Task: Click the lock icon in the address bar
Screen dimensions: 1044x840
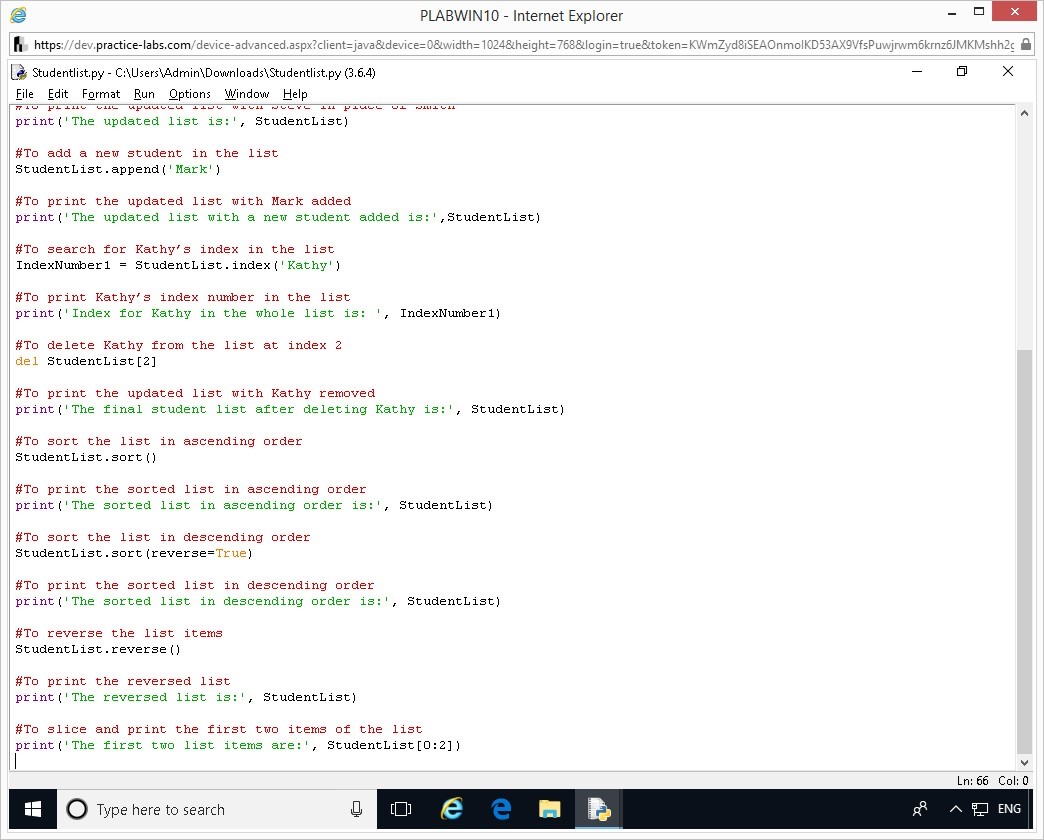Action: [x=1026, y=45]
